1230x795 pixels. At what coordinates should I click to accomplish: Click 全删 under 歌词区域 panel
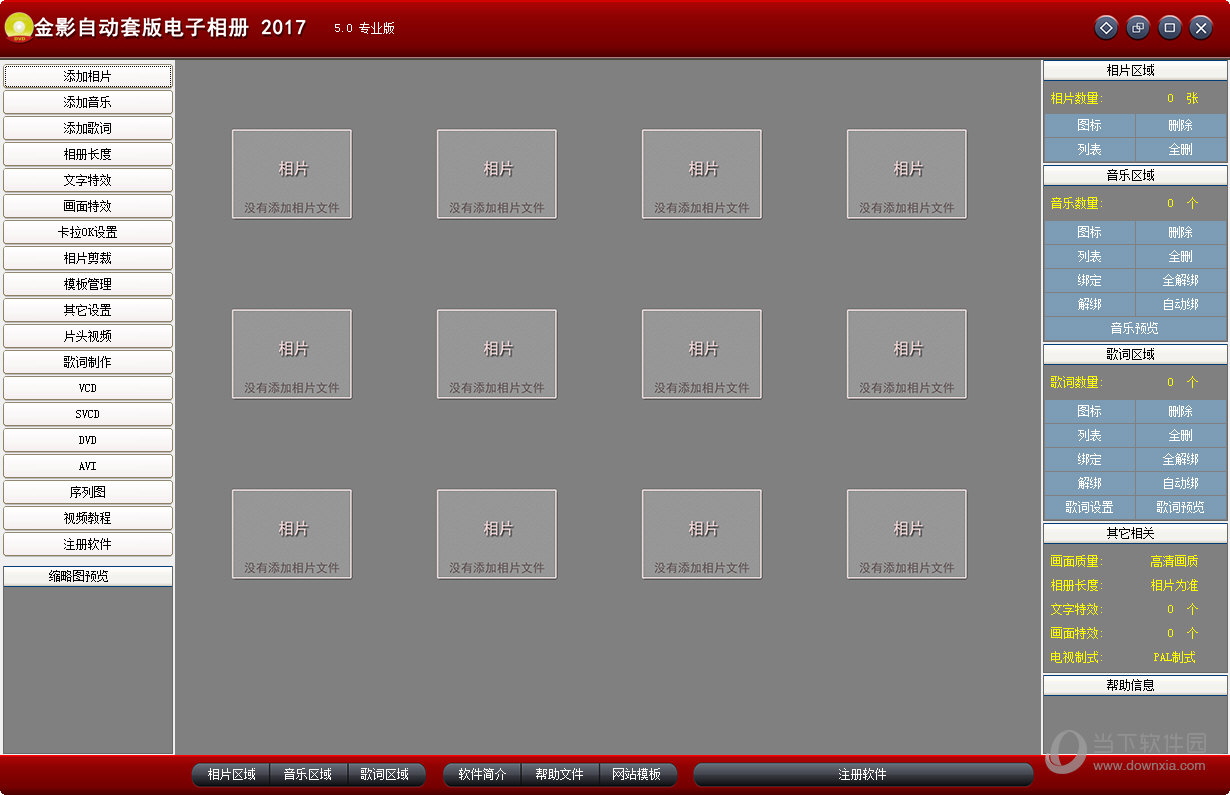pyautogui.click(x=1181, y=435)
